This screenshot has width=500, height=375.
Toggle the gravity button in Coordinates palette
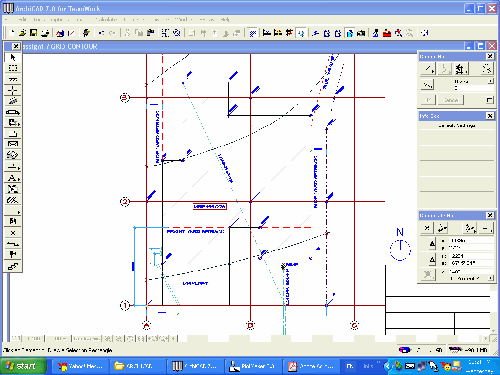tap(428, 274)
